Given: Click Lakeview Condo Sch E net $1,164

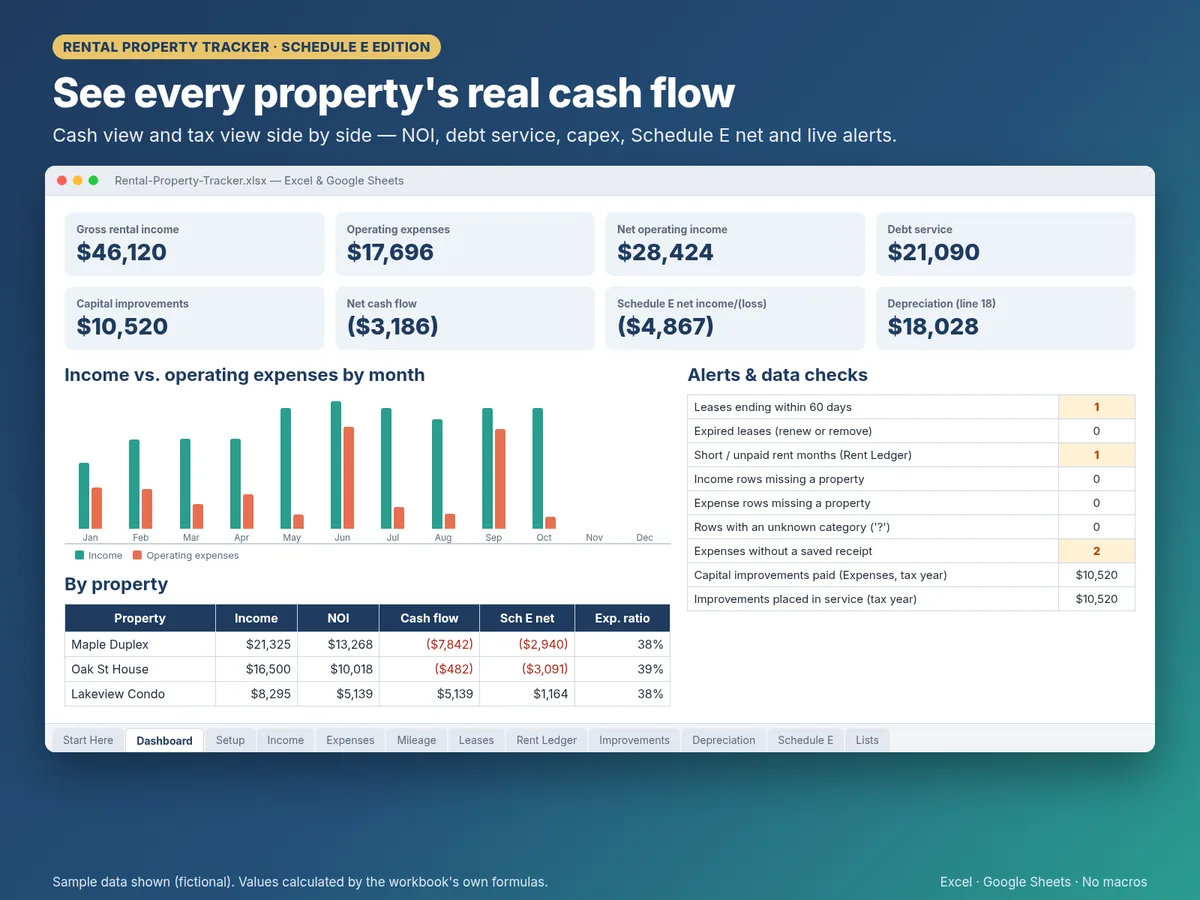Looking at the screenshot, I should point(527,694).
